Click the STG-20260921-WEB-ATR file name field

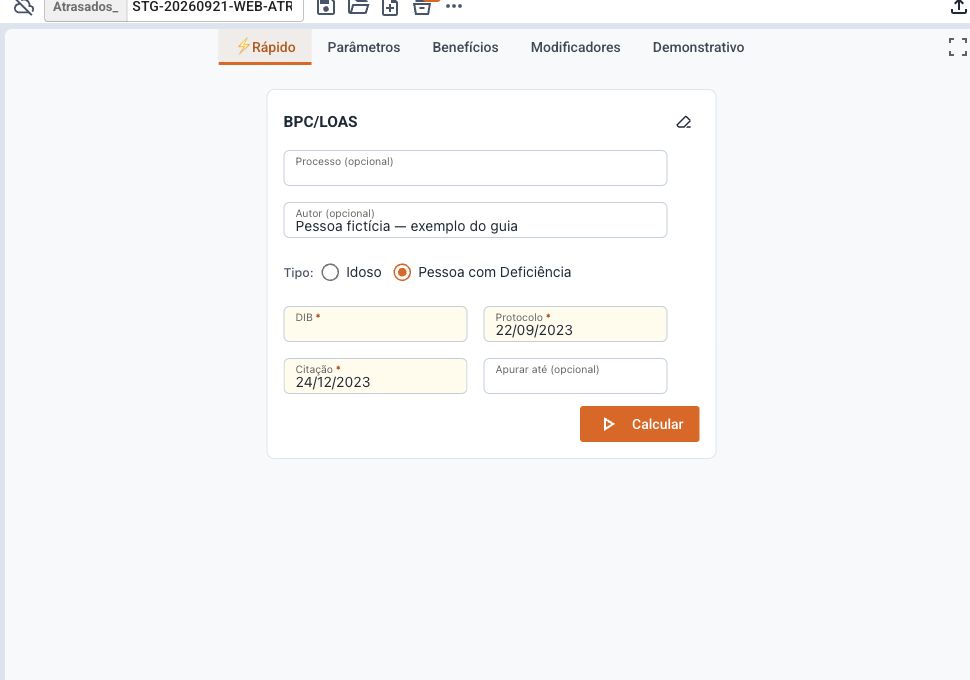pyautogui.click(x=215, y=7)
